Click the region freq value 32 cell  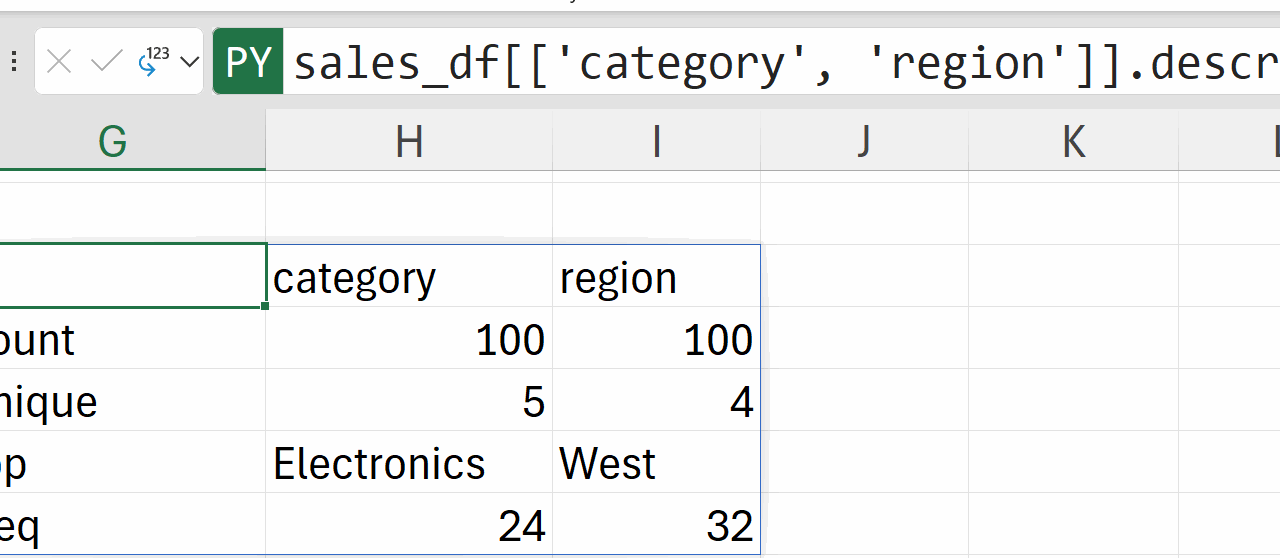pyautogui.click(x=656, y=526)
